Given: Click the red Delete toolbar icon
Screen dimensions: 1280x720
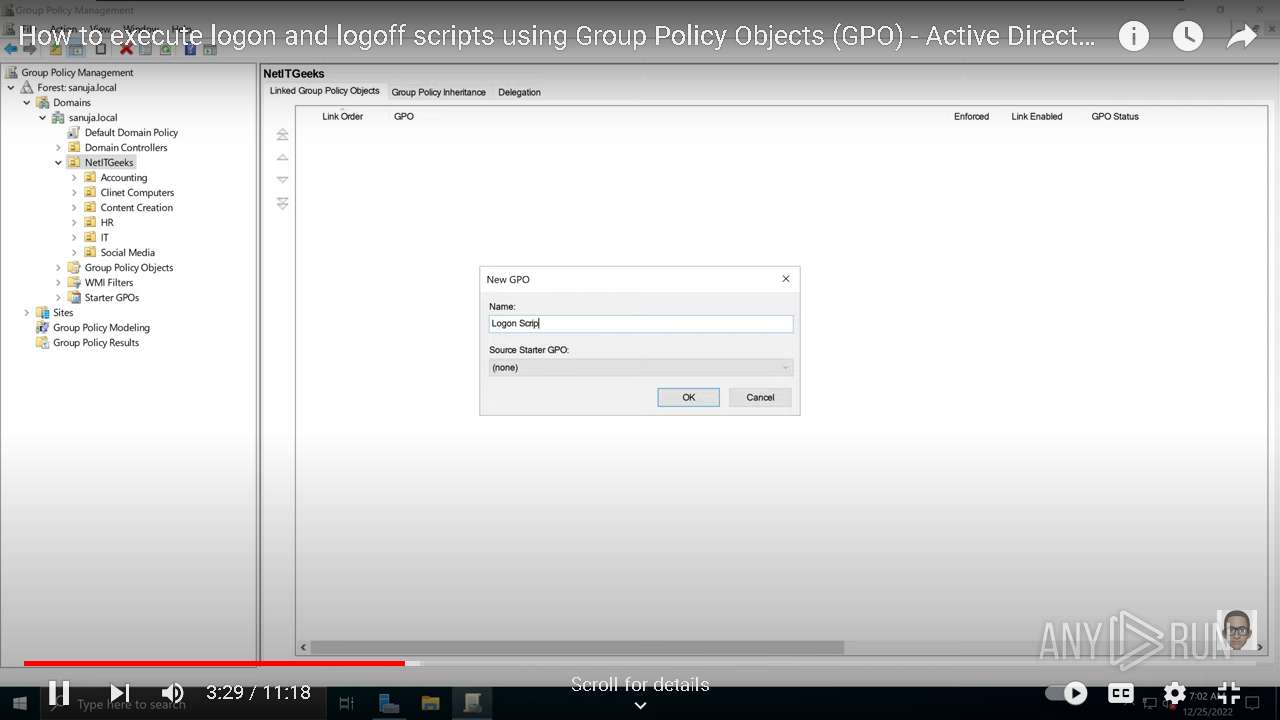Looking at the screenshot, I should [x=127, y=48].
